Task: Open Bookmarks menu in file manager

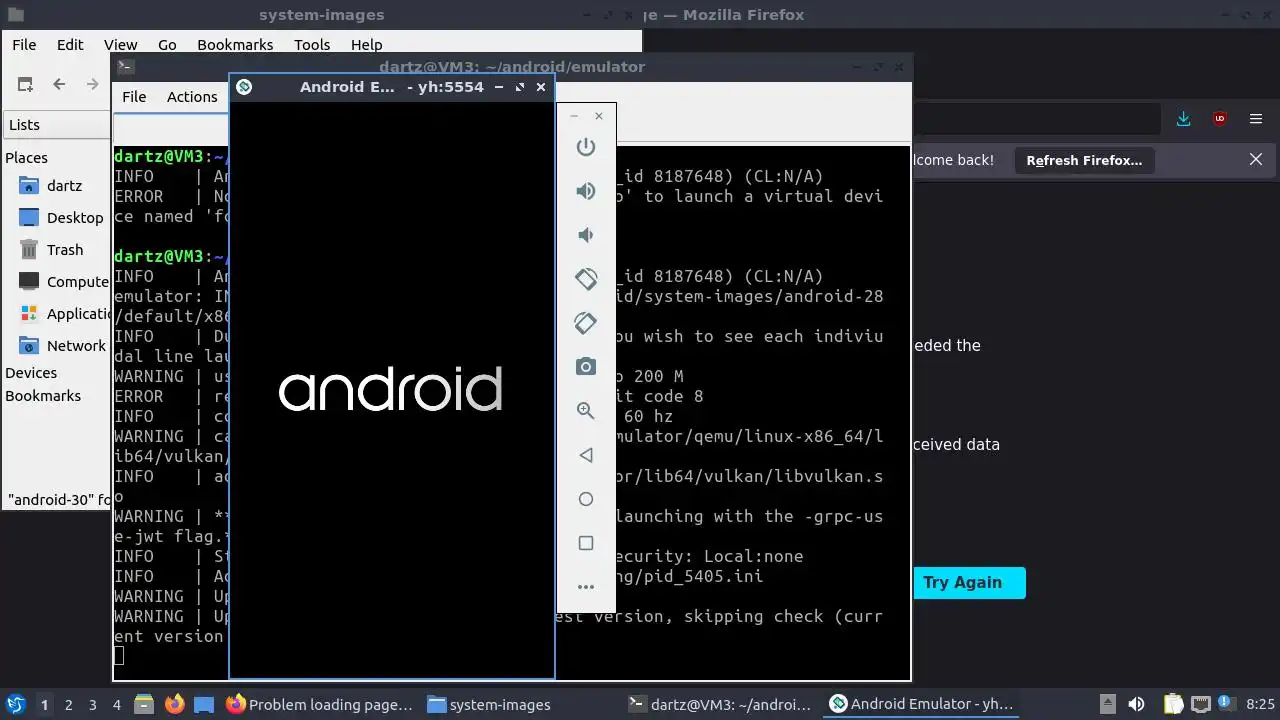Action: pyautogui.click(x=235, y=45)
